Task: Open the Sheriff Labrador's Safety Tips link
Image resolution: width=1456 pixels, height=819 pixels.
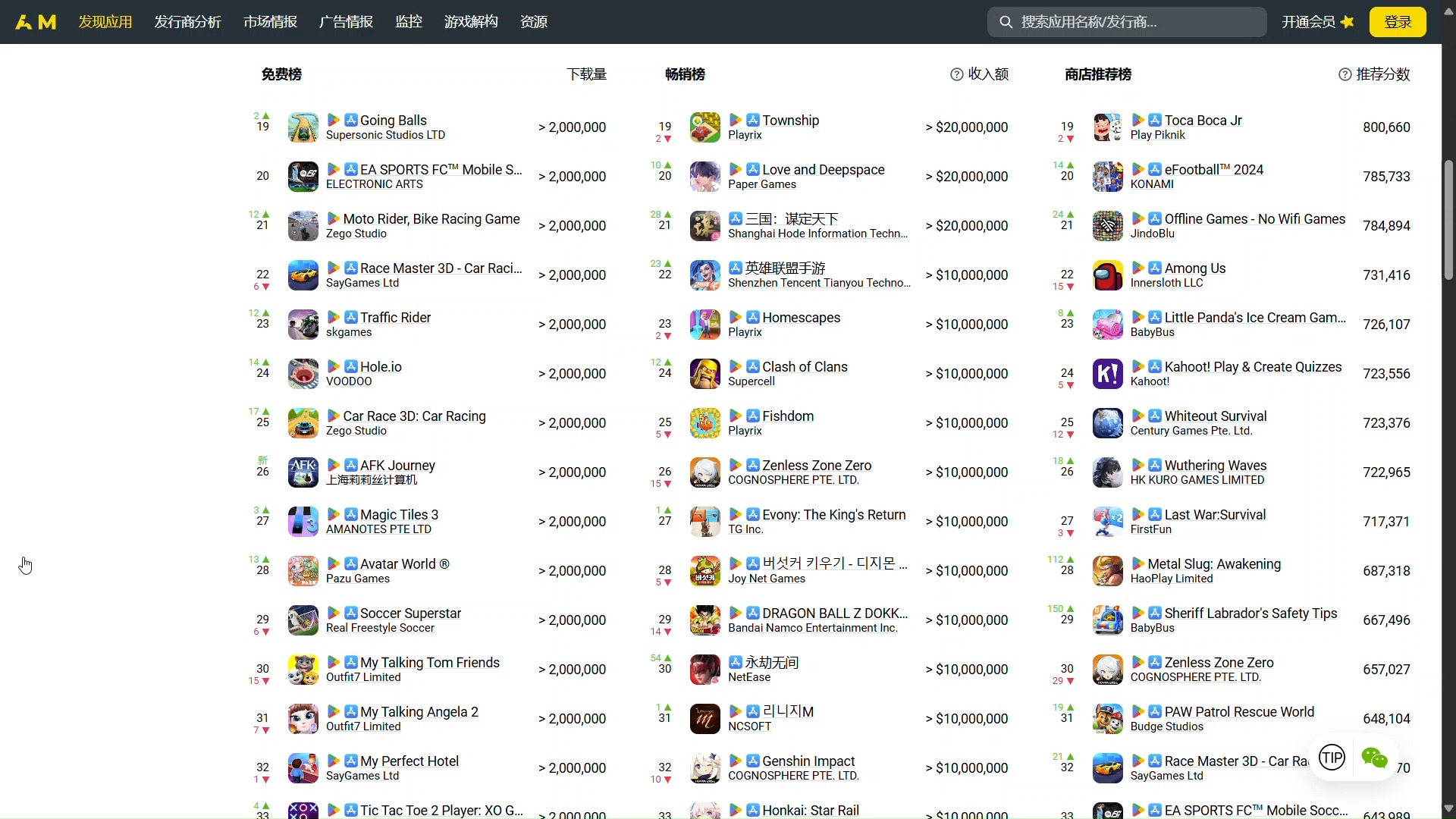Action: (x=1250, y=613)
